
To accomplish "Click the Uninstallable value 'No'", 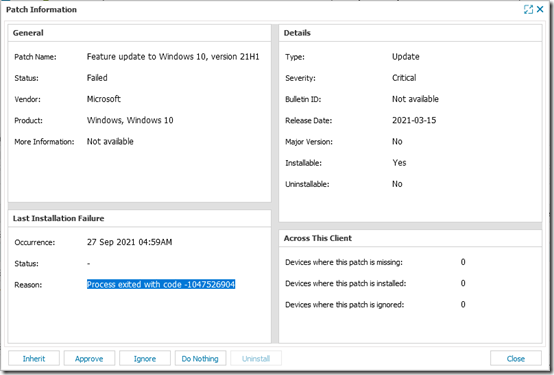I will (397, 184).
